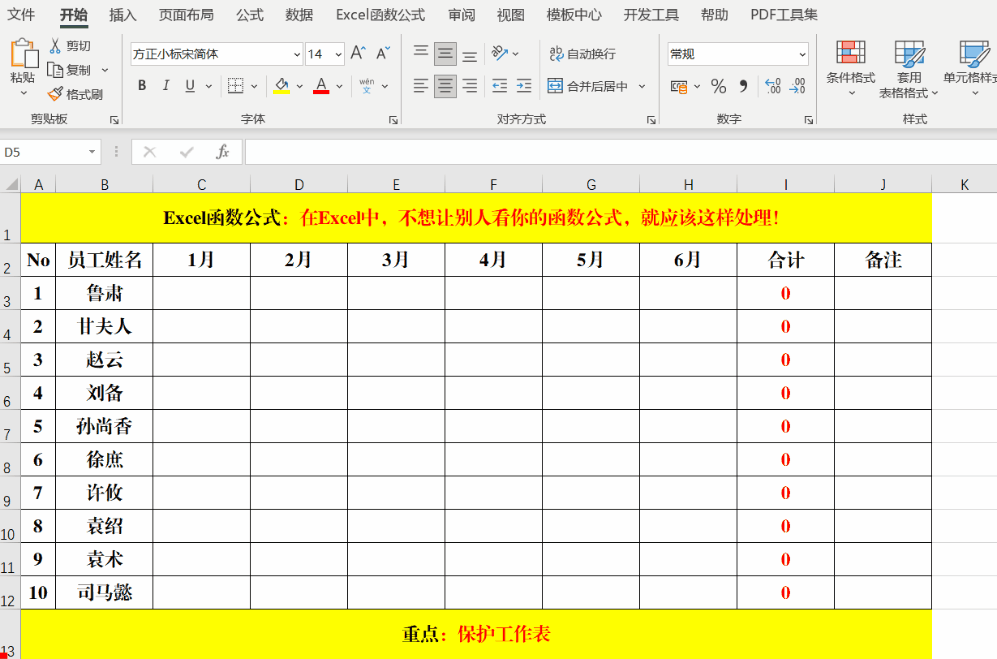Open Cell Styles (单元格样式) gallery

click(x=970, y=67)
